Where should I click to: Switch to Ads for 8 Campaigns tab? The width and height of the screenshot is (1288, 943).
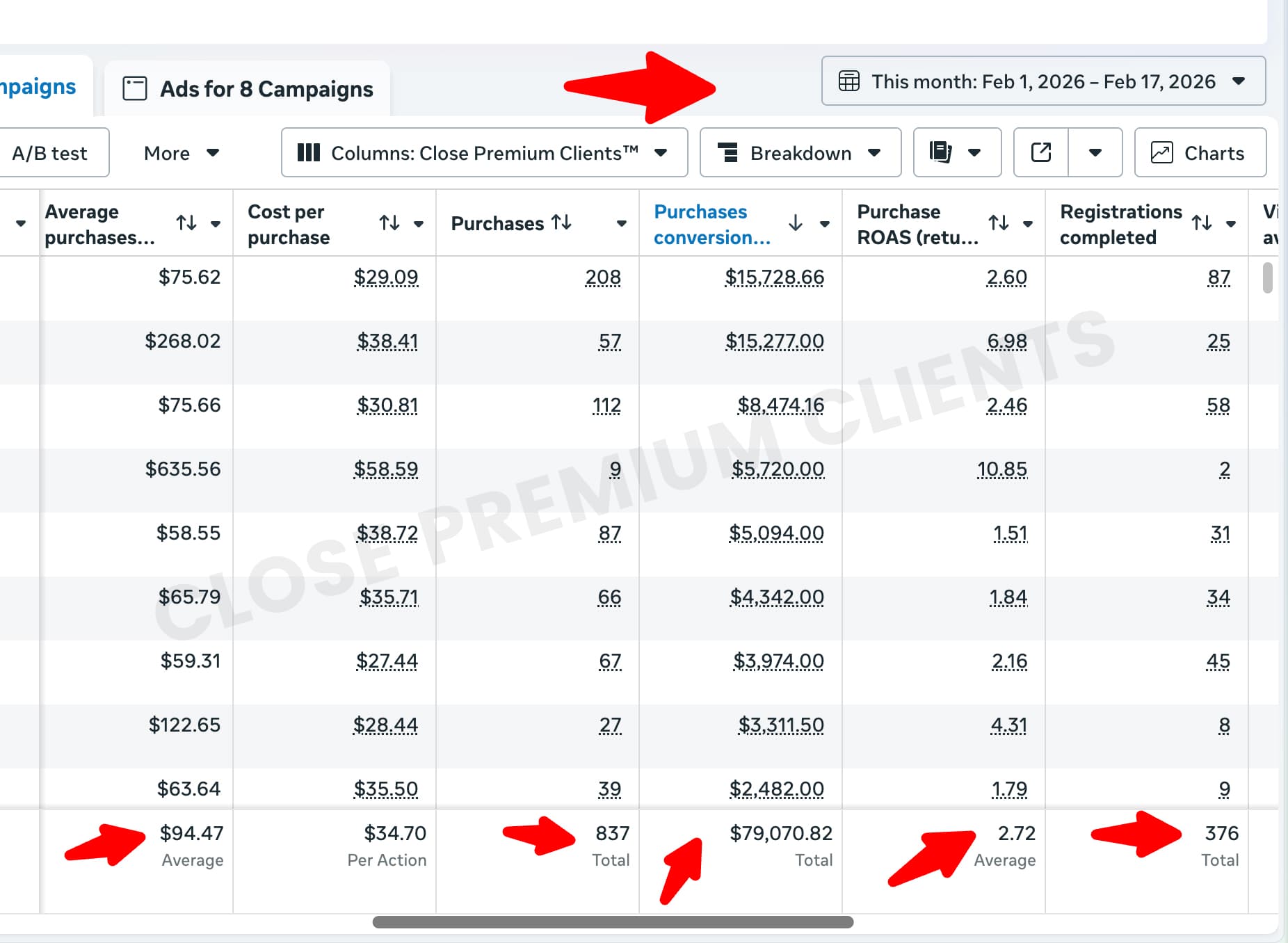(x=248, y=89)
